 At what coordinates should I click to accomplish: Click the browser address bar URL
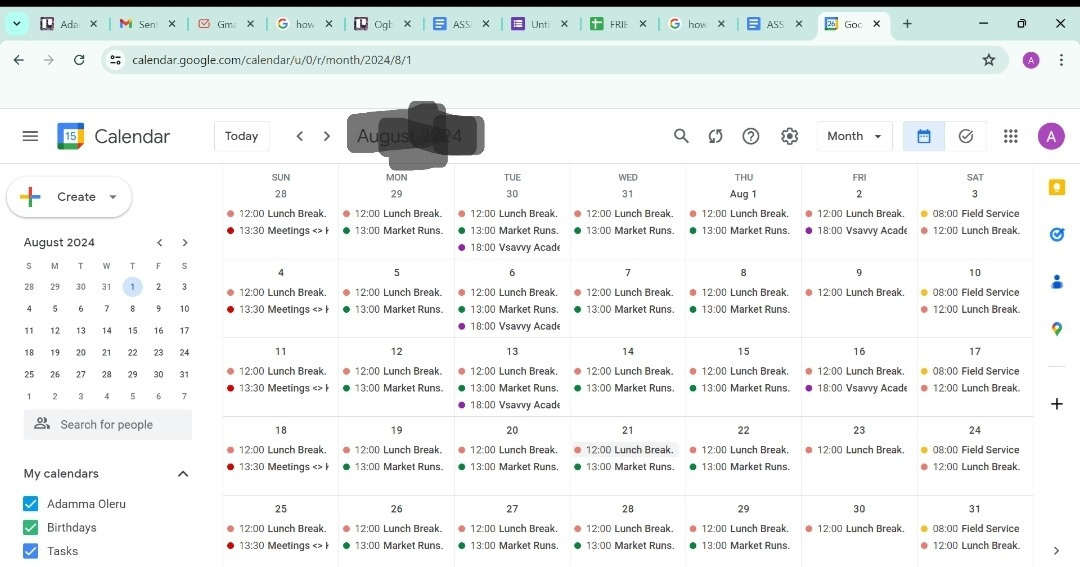point(271,60)
